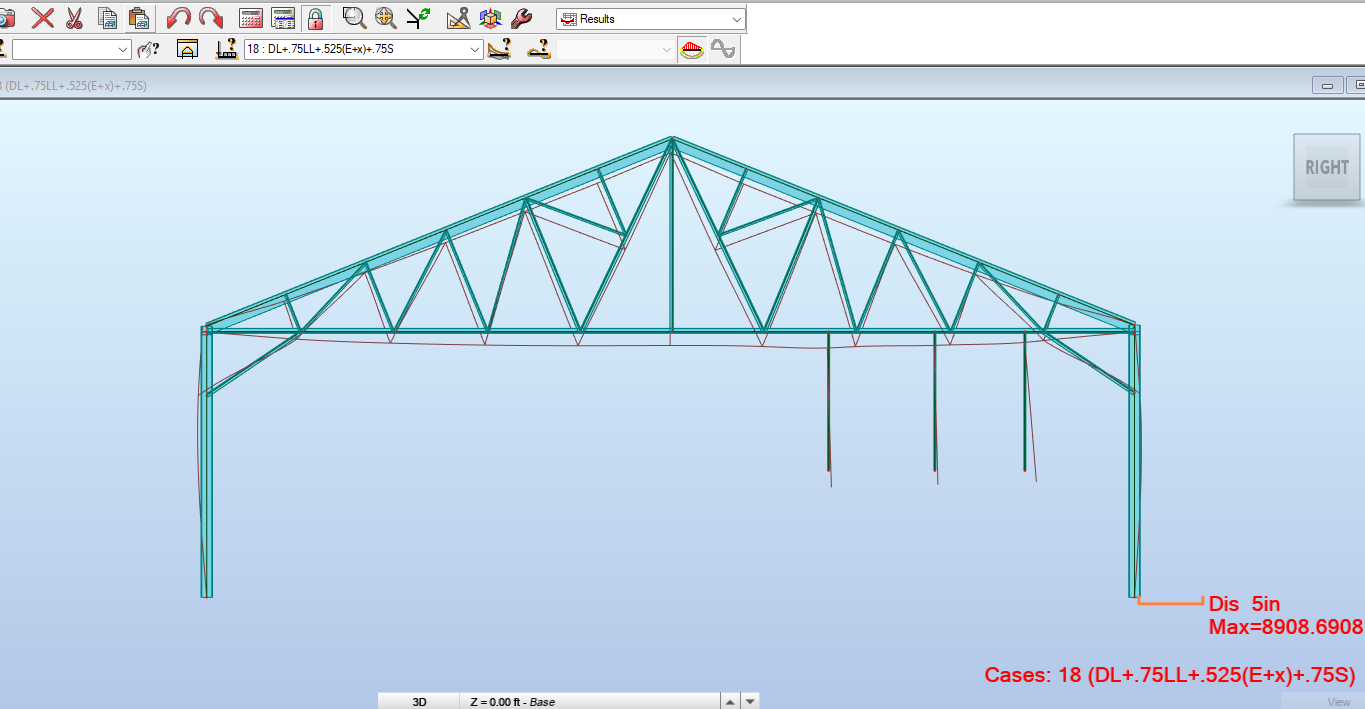Open preferences with the wrench icon

(x=521, y=18)
